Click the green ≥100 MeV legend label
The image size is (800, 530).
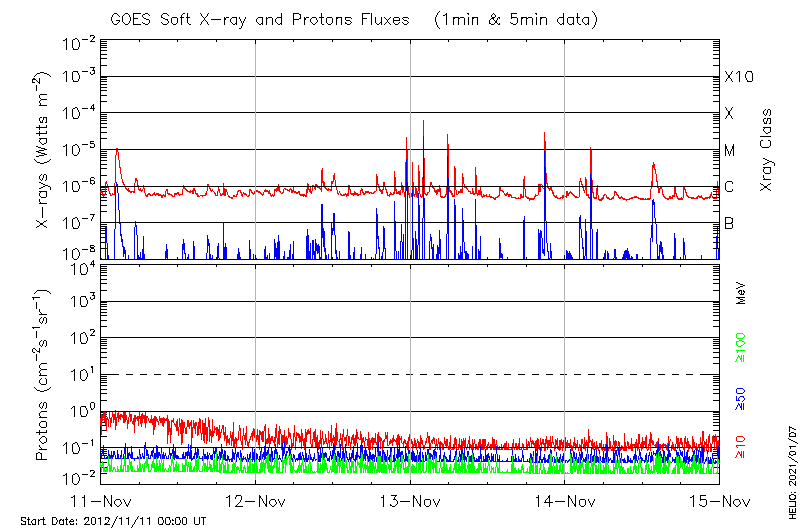(741, 348)
